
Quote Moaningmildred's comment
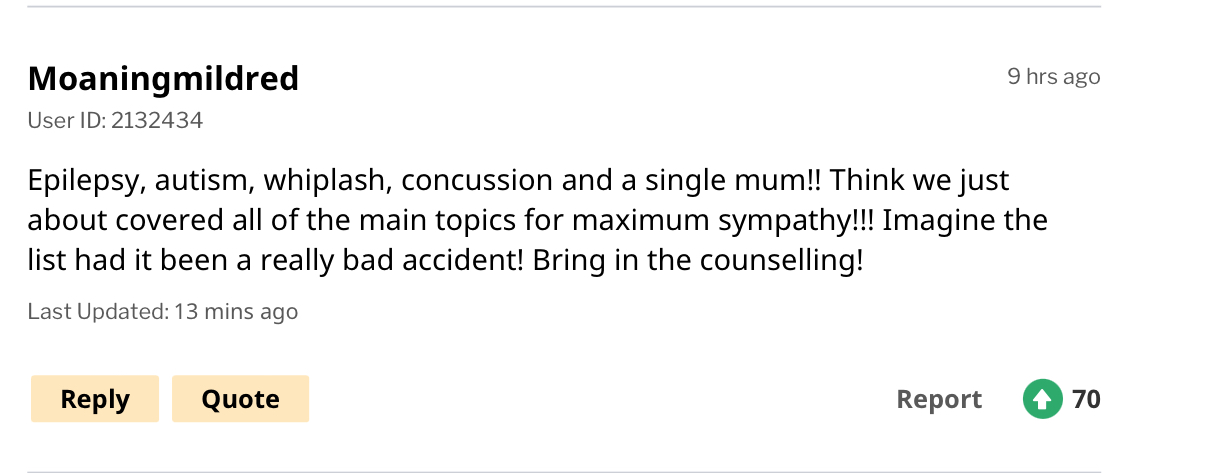coord(240,399)
